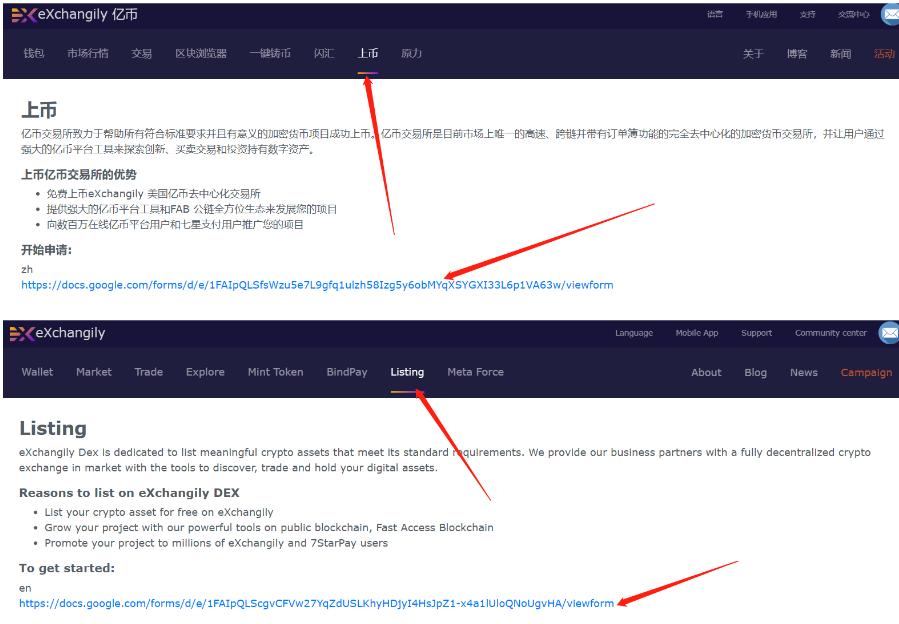Open the News nav link

click(x=804, y=373)
